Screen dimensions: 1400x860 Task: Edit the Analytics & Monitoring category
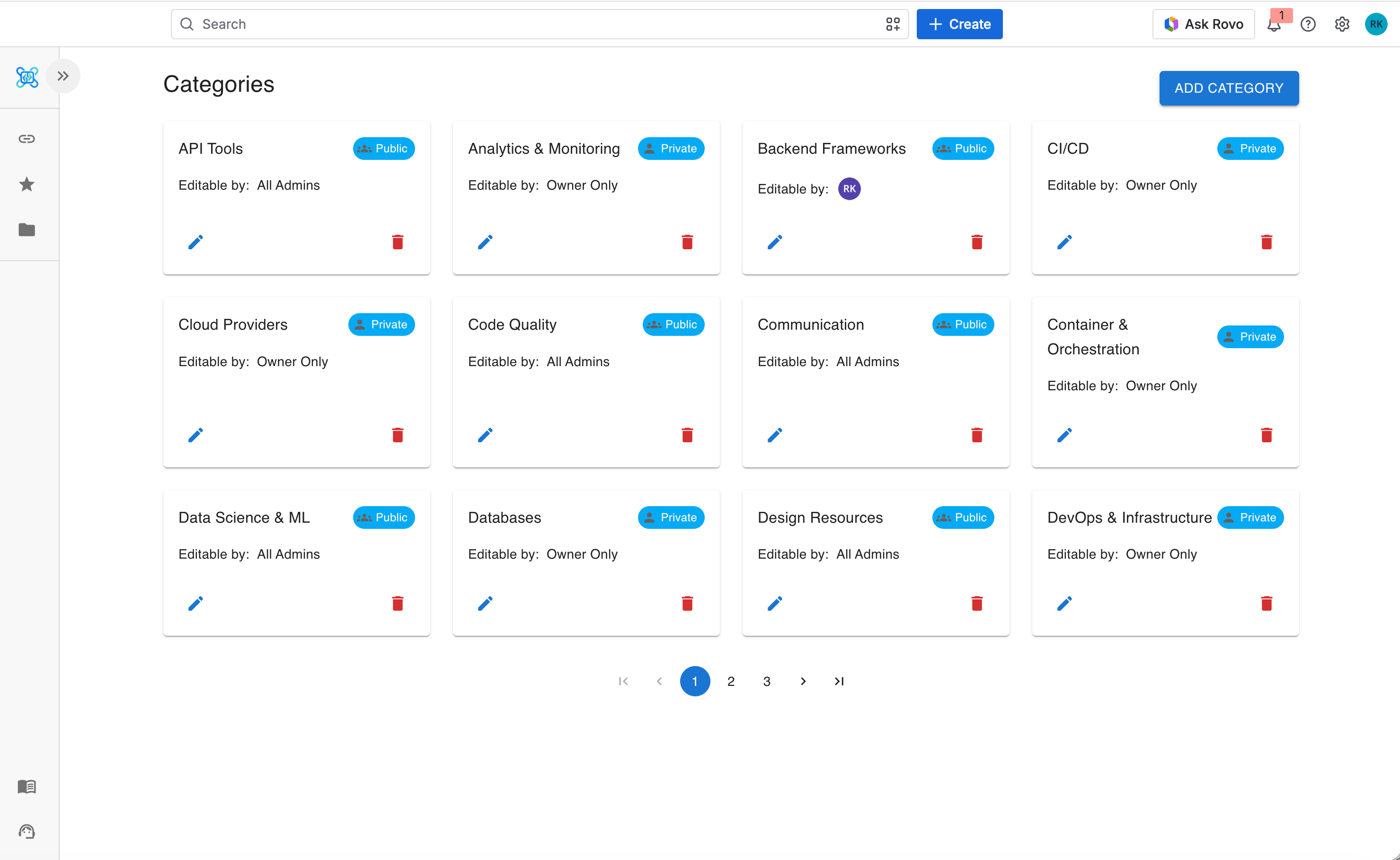point(485,242)
